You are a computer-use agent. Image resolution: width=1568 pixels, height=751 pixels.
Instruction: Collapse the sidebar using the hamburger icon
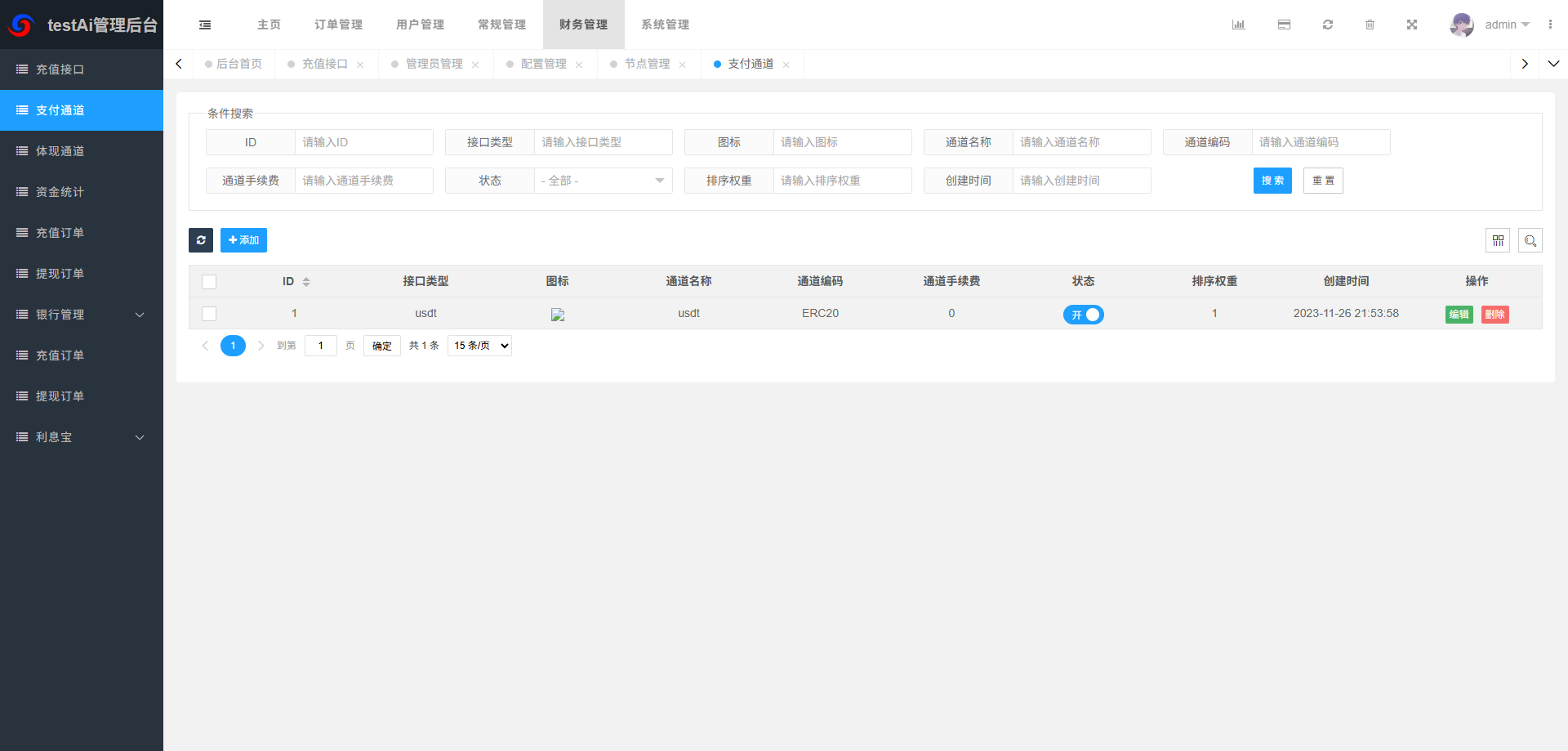[204, 25]
